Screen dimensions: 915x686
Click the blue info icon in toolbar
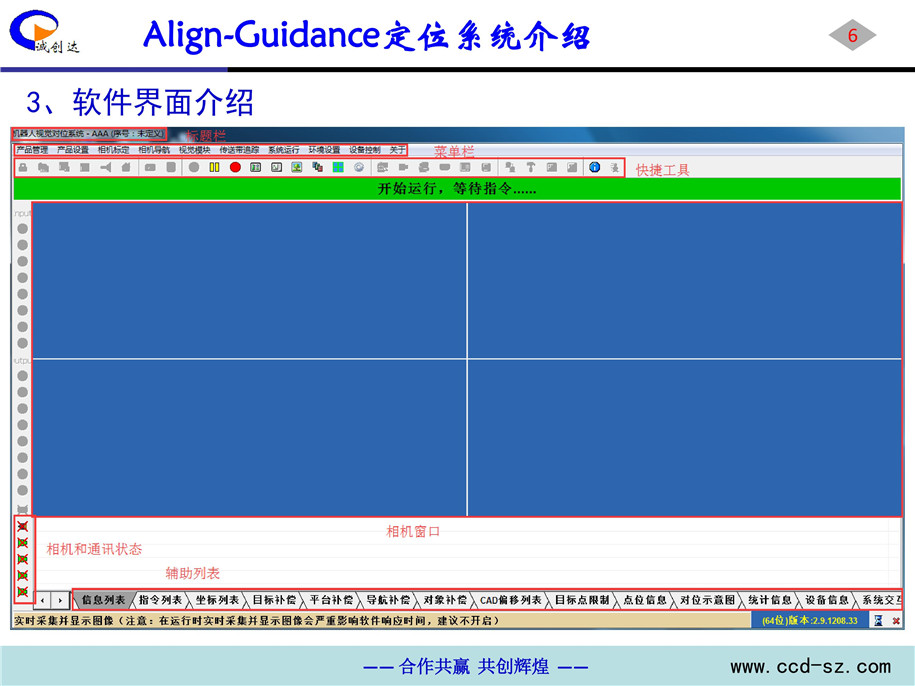(594, 167)
